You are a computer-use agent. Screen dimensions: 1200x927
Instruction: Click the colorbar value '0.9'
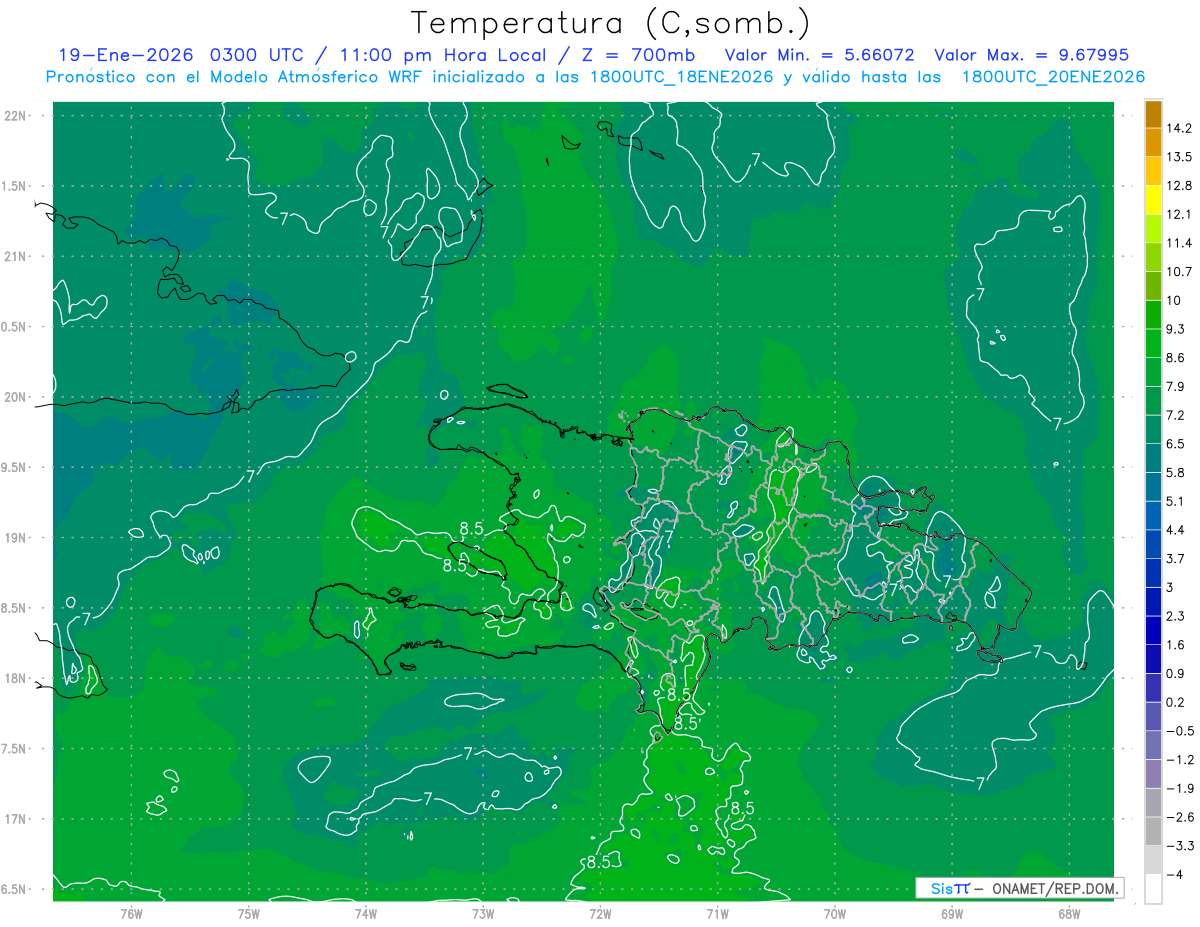(x=1177, y=673)
